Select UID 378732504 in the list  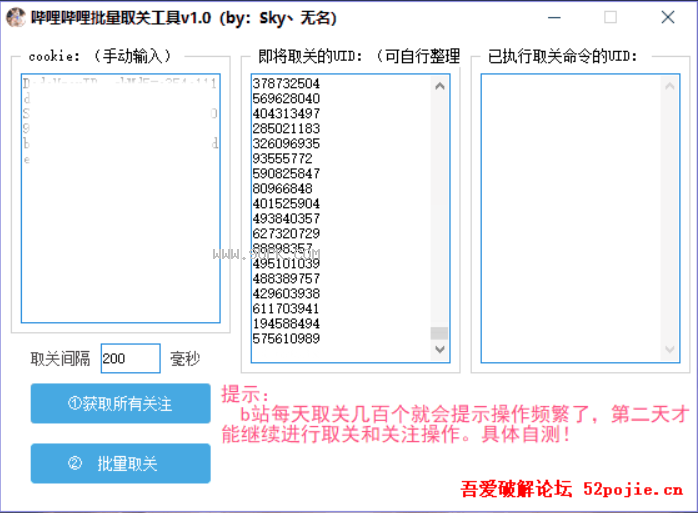286,83
